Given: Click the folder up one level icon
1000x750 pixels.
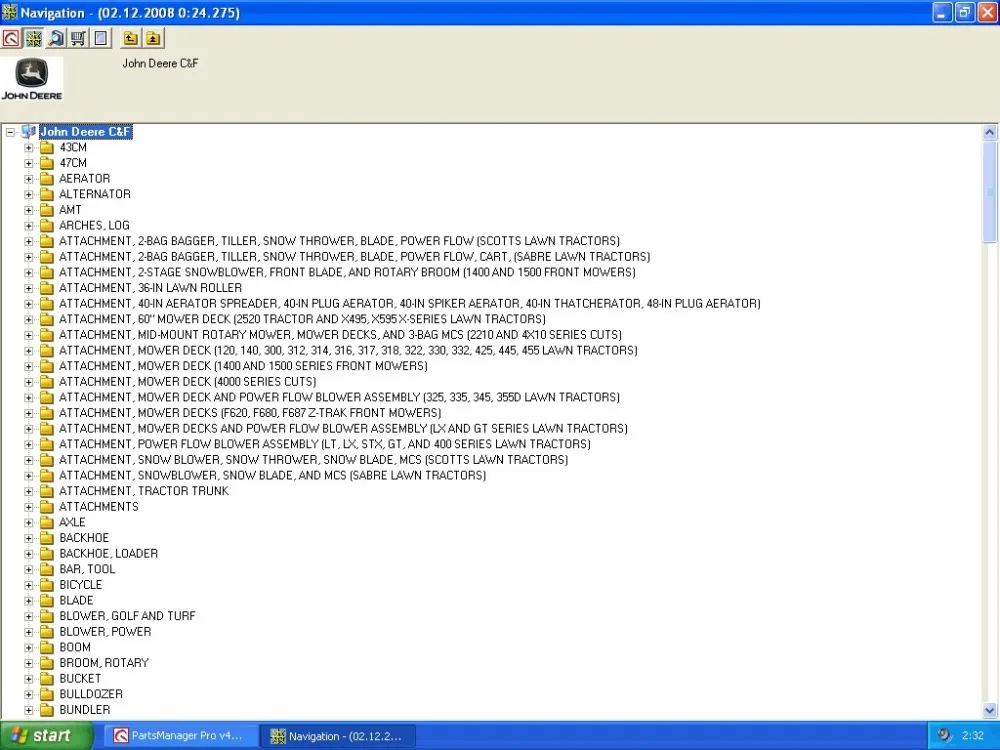Looking at the screenshot, I should tap(130, 38).
